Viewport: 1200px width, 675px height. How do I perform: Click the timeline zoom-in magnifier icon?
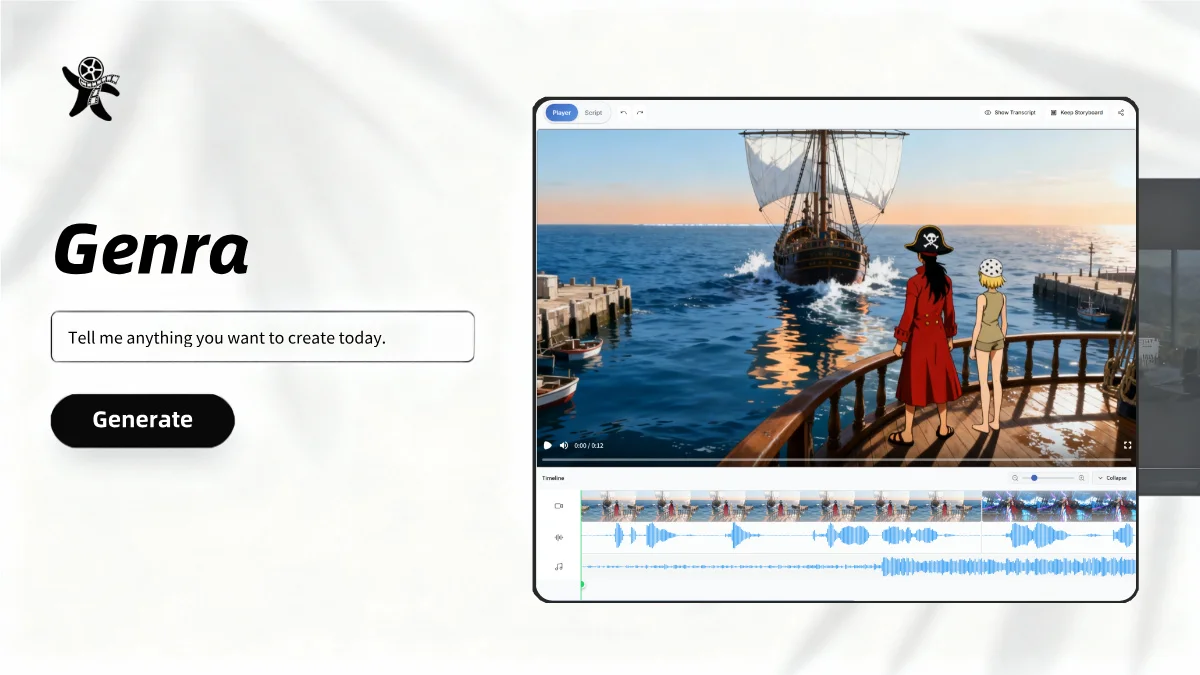tap(1080, 478)
